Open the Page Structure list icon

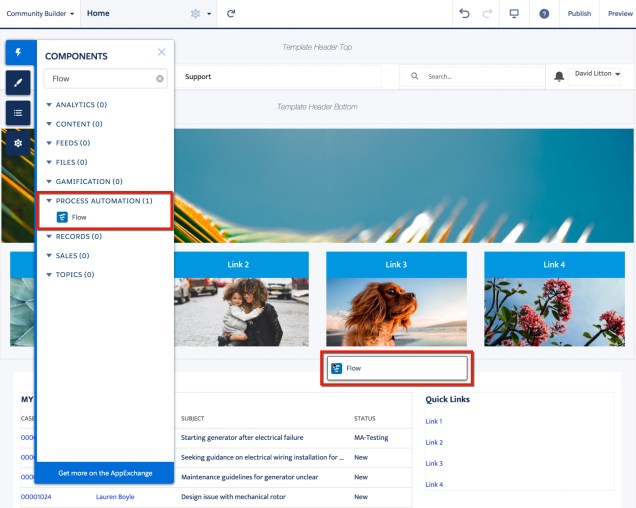18,113
